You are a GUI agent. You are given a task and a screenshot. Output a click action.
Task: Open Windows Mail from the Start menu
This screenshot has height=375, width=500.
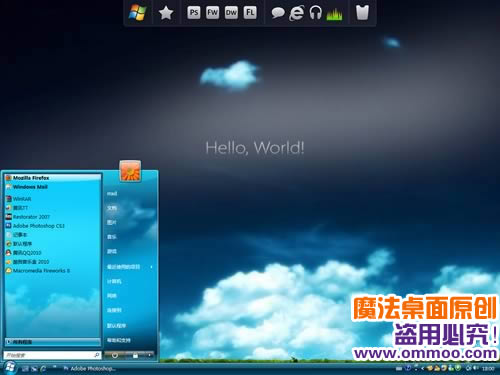[x=53, y=187]
